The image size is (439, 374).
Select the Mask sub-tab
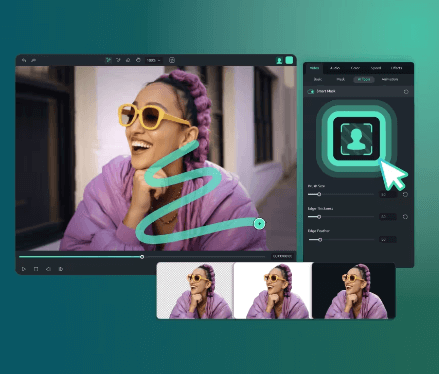pos(340,79)
